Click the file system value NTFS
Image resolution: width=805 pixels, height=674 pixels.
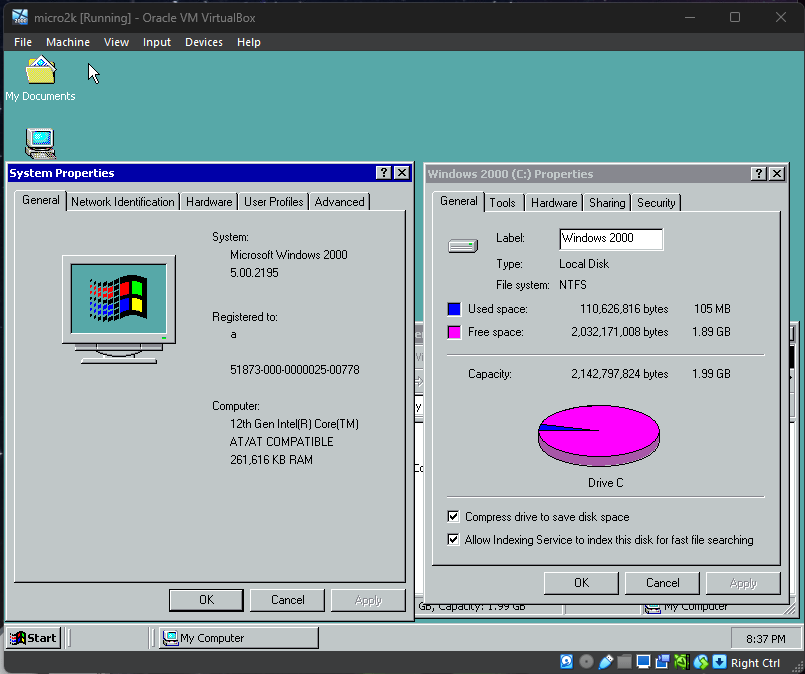coord(572,285)
